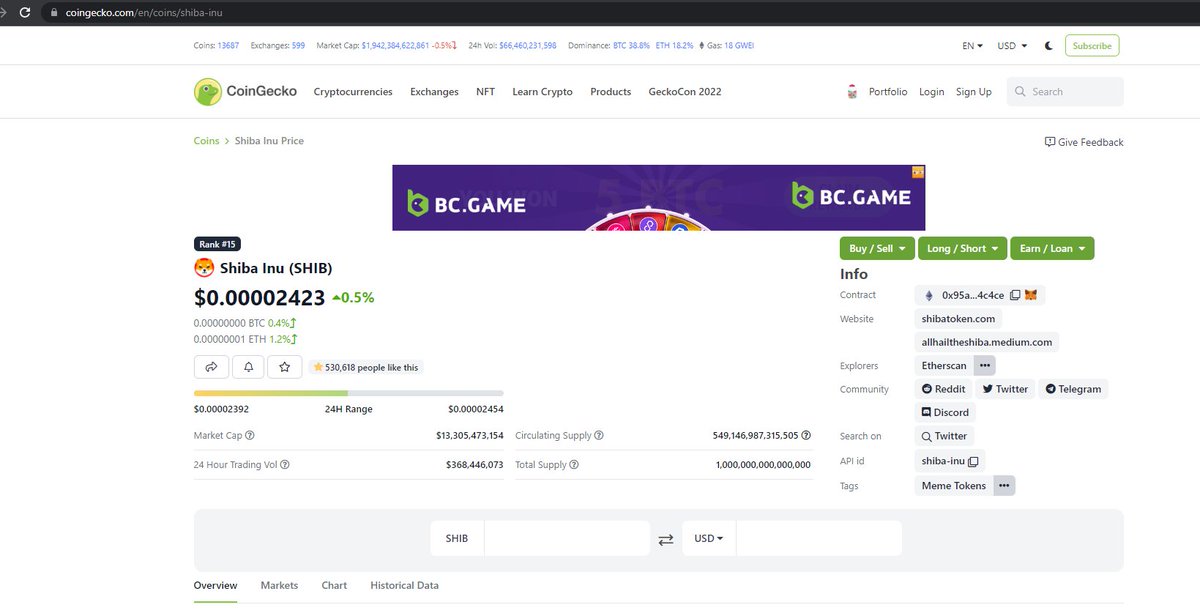The height and width of the screenshot is (613, 1200).
Task: Click the Market Cap info question icon
Action: tap(250, 436)
